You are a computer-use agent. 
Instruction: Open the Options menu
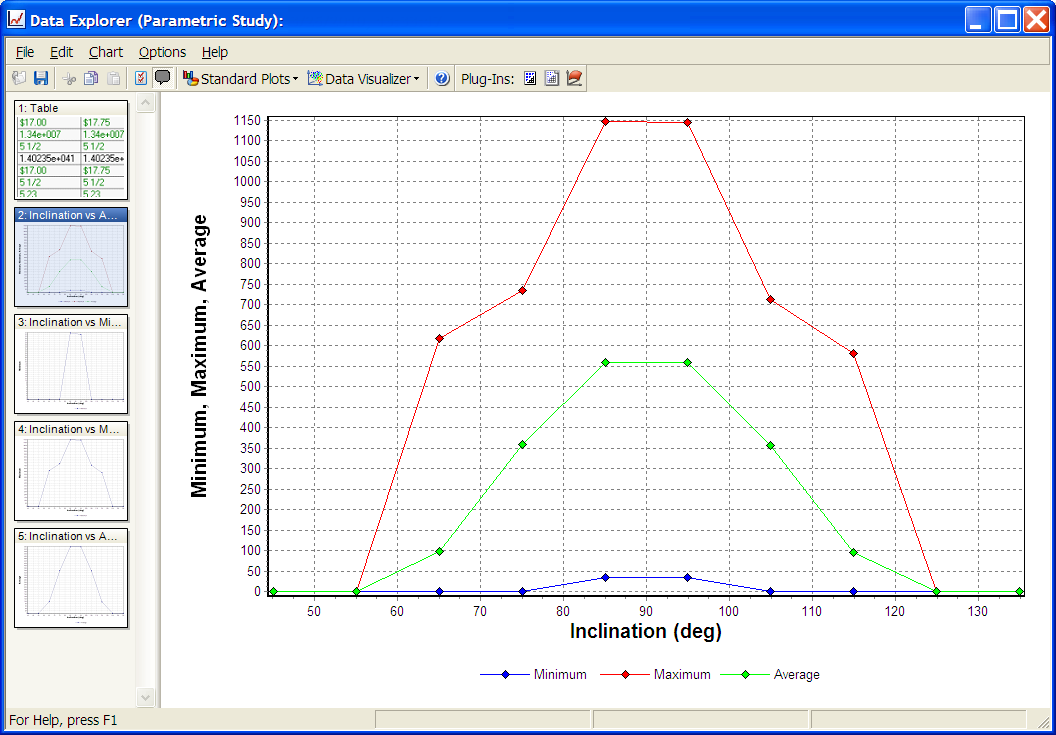point(162,52)
